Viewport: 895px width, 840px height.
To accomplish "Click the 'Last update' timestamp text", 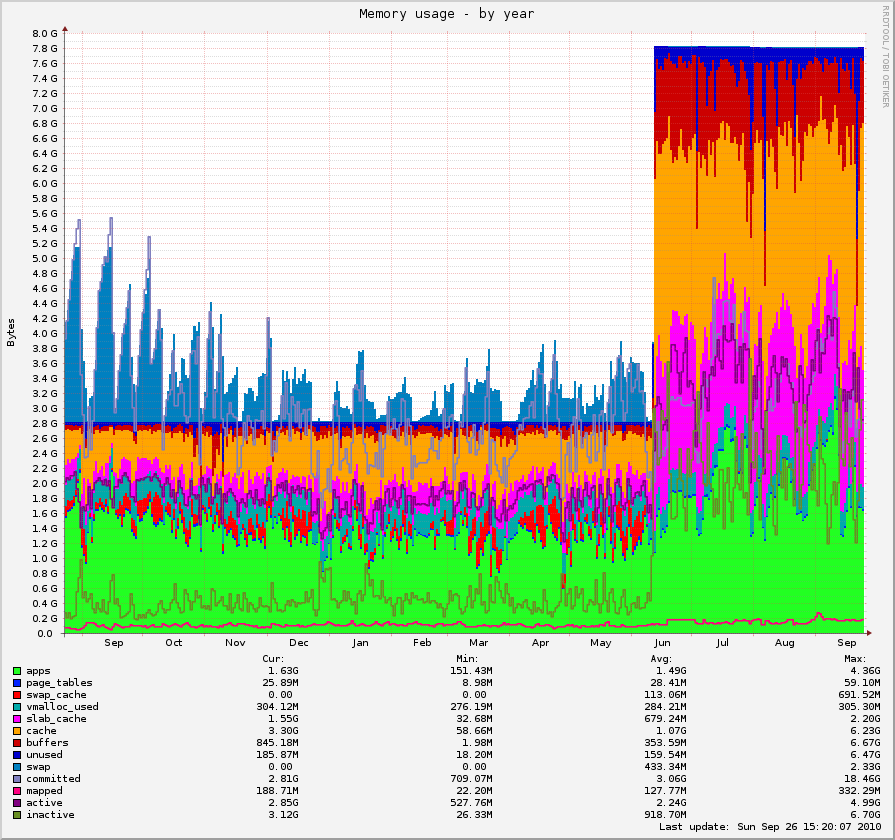I will pyautogui.click(x=770, y=827).
